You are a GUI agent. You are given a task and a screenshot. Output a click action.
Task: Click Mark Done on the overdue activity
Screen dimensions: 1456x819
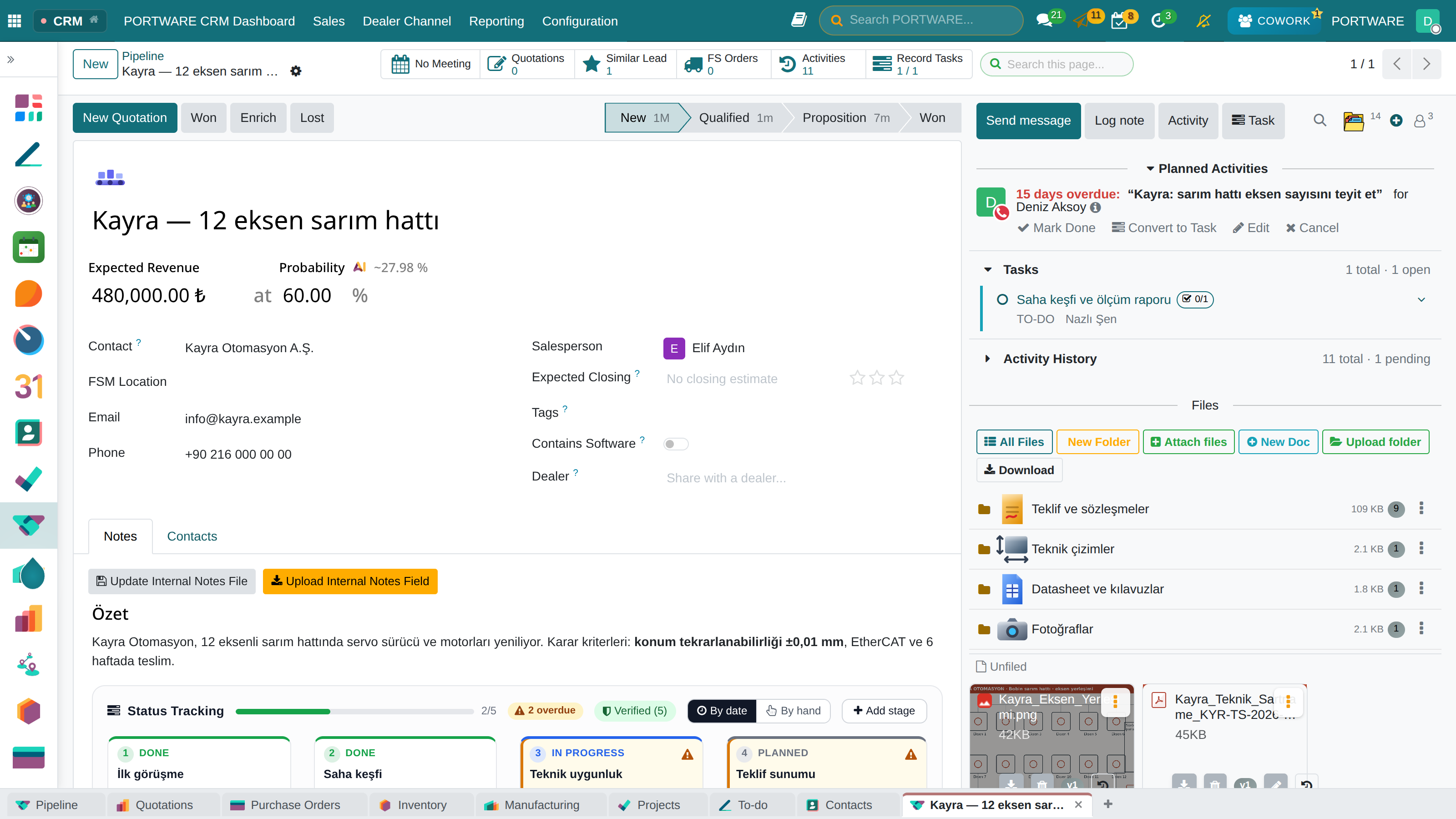tap(1056, 228)
